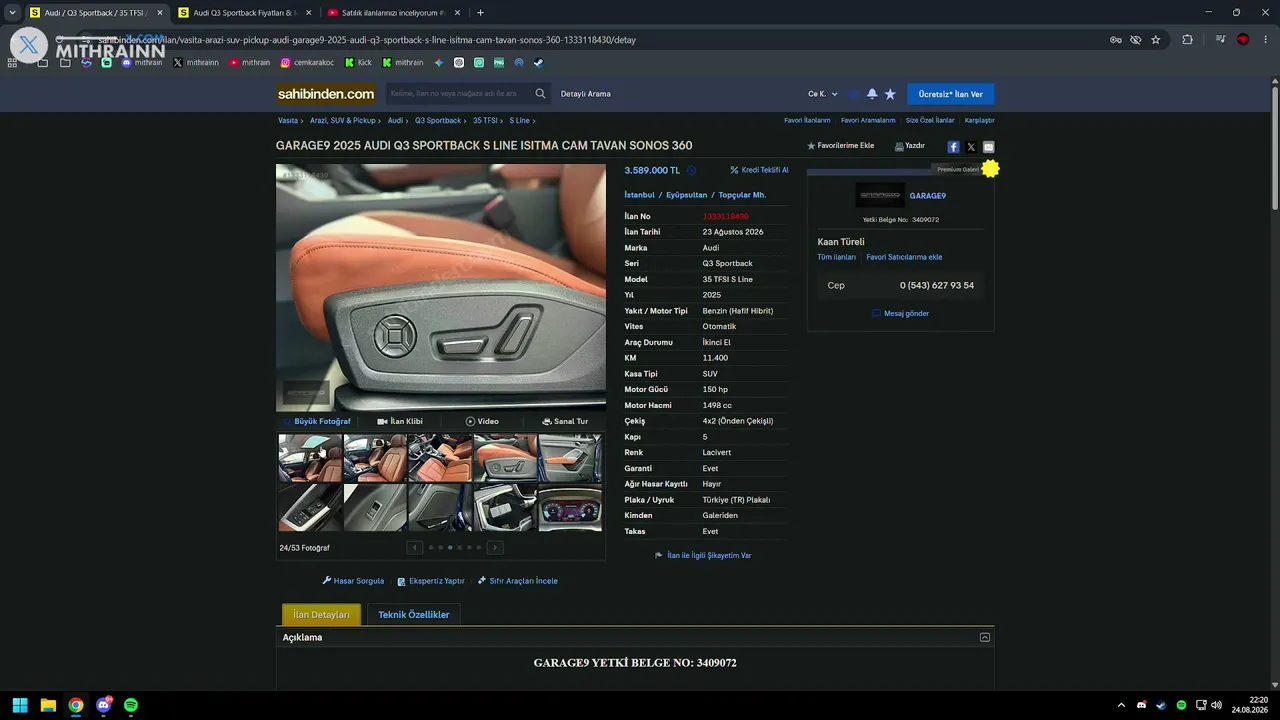The height and width of the screenshot is (720, 1280).
Task: Select the İlan Detayları tab
Action: (x=321, y=615)
